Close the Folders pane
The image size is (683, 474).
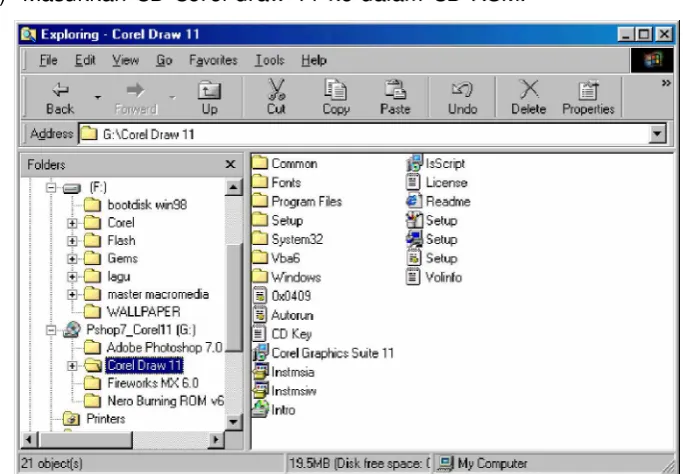(230, 164)
